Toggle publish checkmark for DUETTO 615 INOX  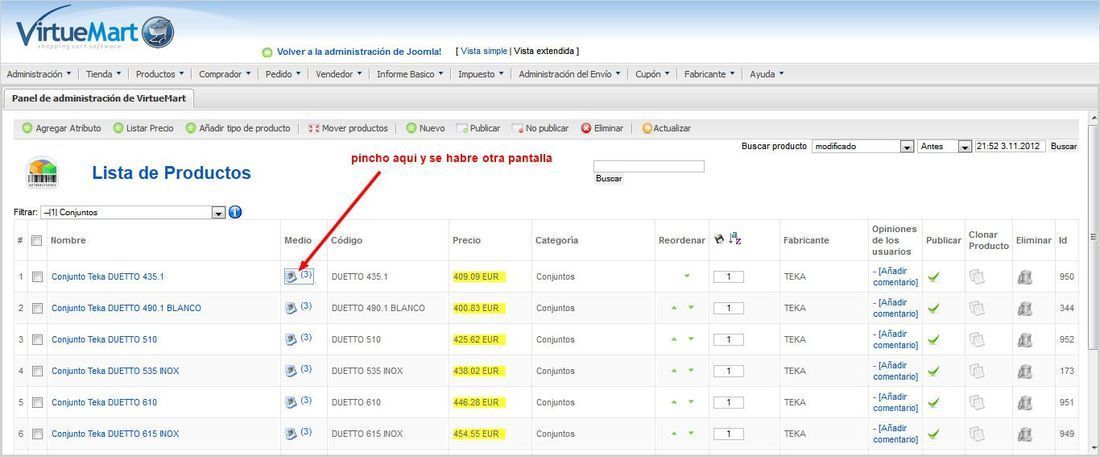[933, 434]
